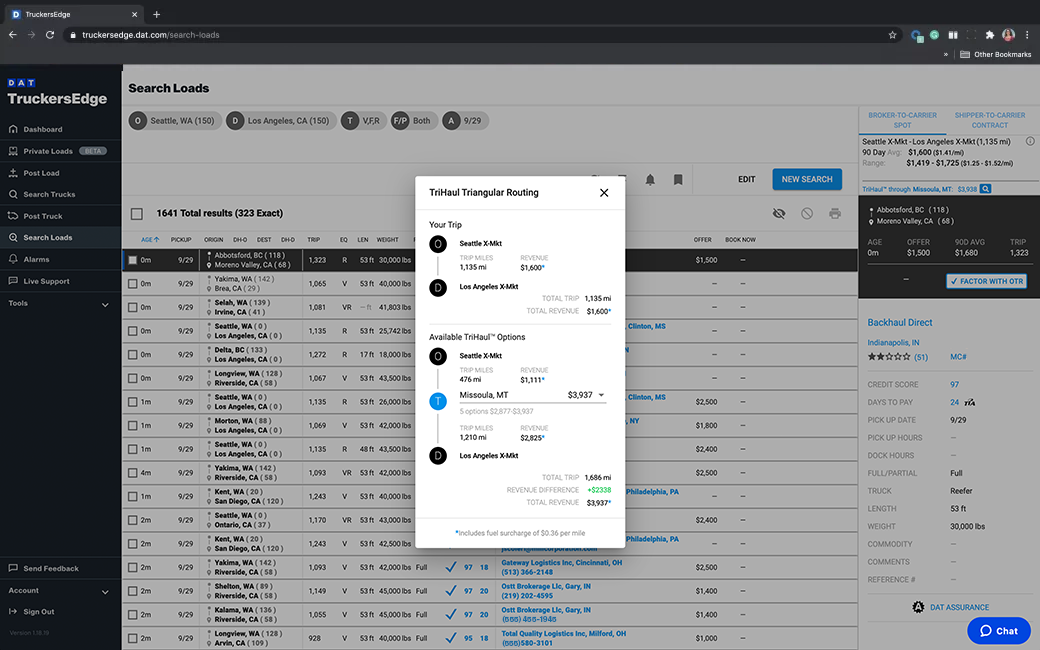The width and height of the screenshot is (1040, 650).
Task: Expand the Tools section in sidebar
Action: (x=60, y=304)
